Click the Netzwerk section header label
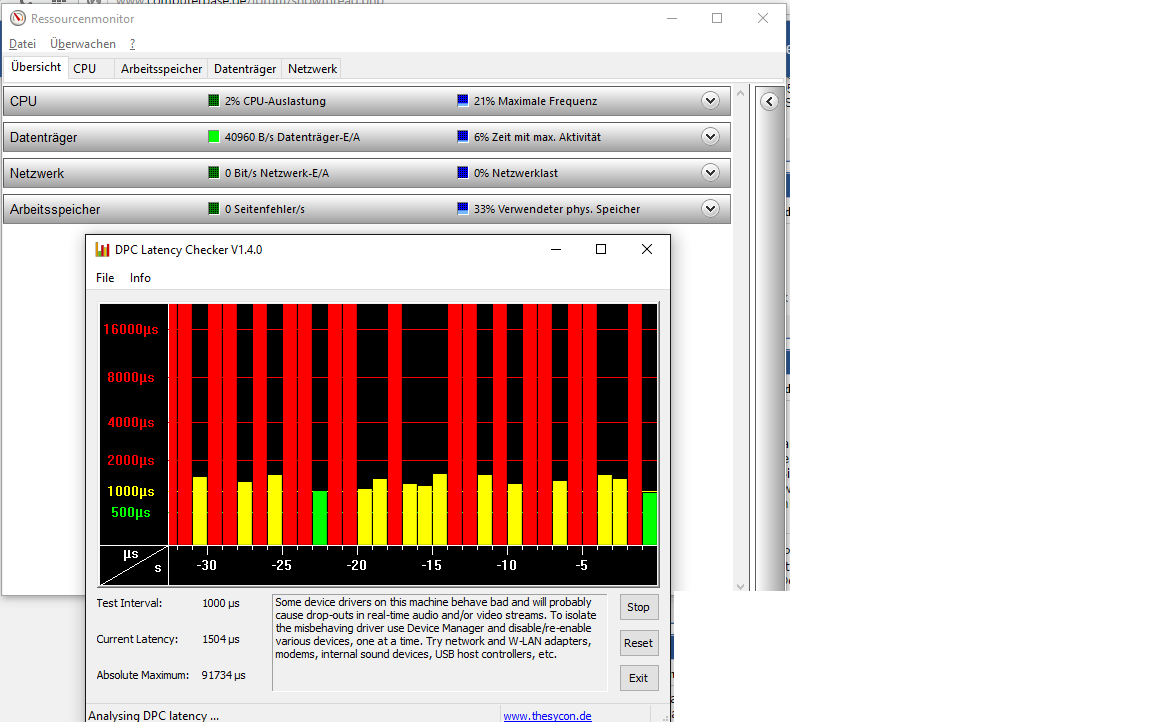This screenshot has width=1152, height=722. 37,173
